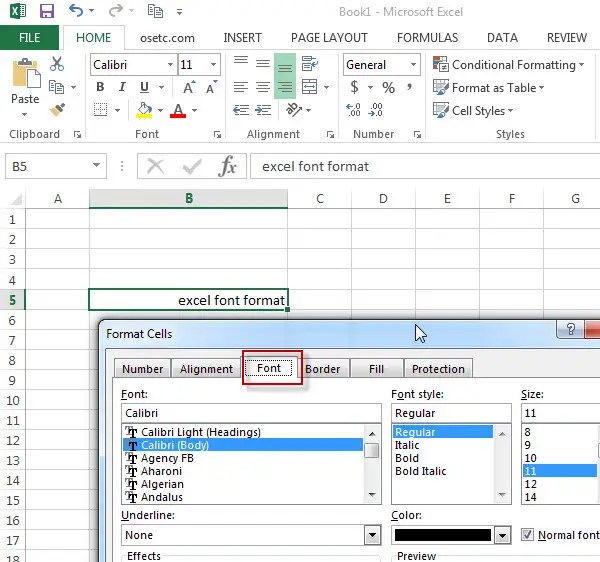This screenshot has height=562, width=600.
Task: Undo the last action
Action: click(76, 11)
